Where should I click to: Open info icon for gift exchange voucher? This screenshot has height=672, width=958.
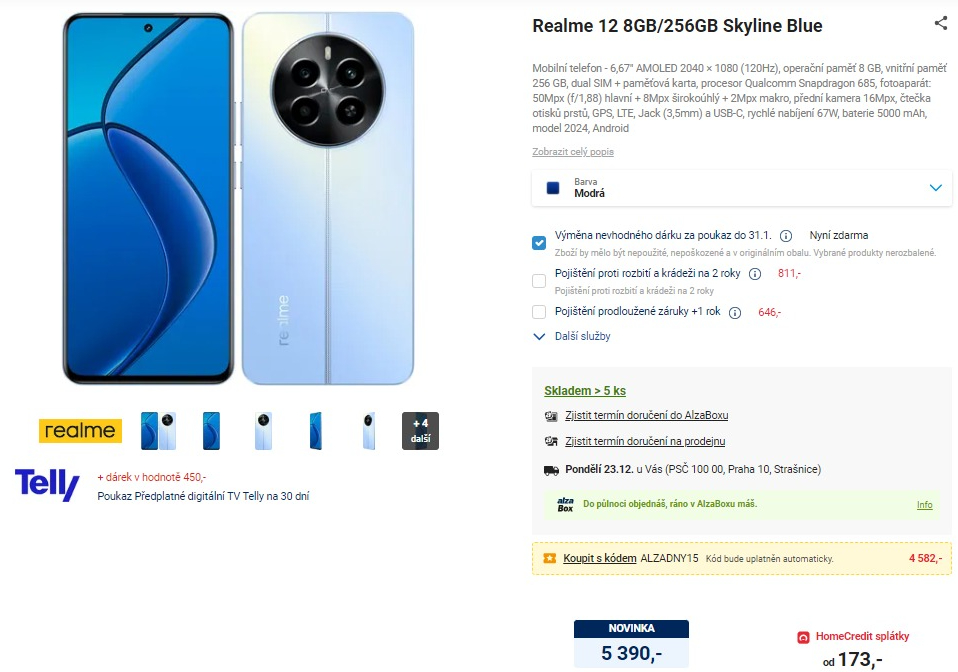tap(786, 236)
